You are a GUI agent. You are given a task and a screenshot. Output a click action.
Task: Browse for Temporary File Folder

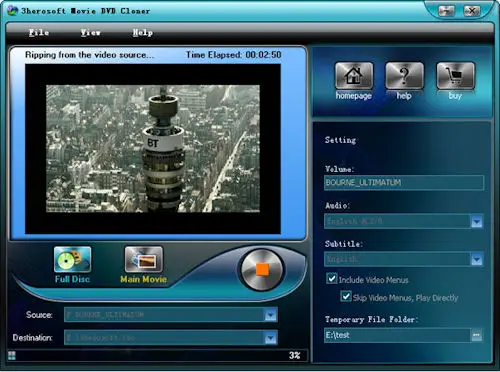(477, 335)
